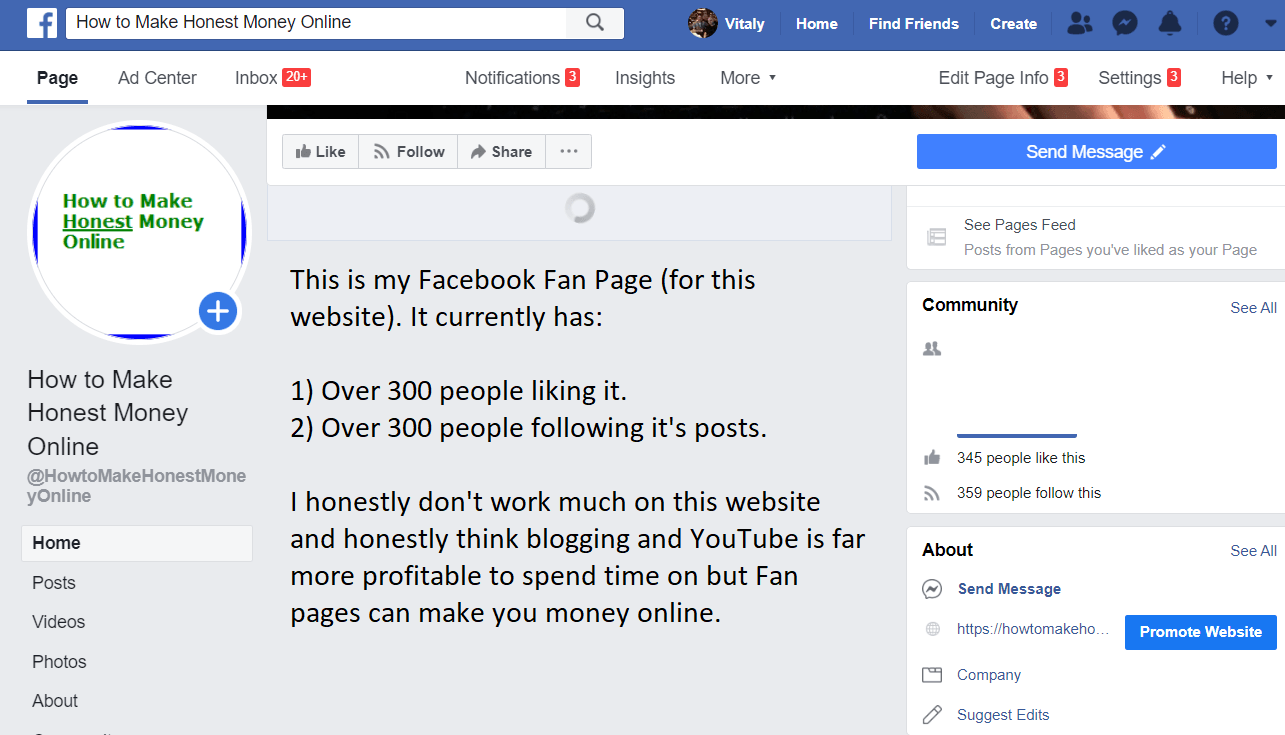Click the page profile picture thumbnail
The height and width of the screenshot is (735, 1285).
[x=139, y=232]
